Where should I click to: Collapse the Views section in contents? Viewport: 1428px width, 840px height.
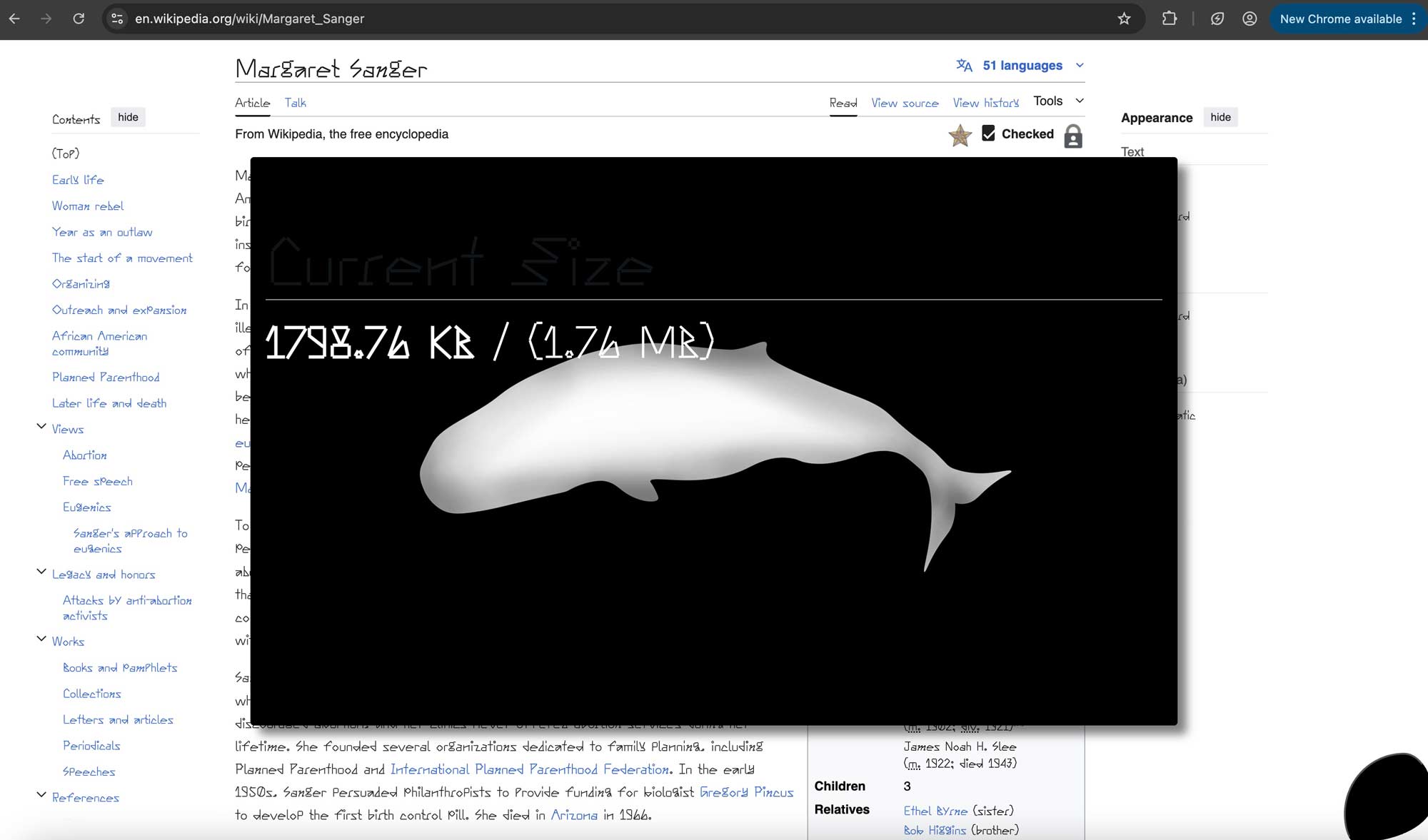41,427
